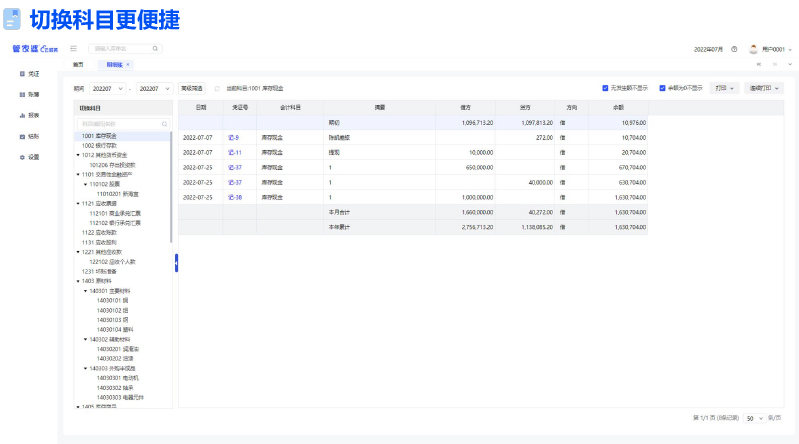Image resolution: width=799 pixels, height=444 pixels.
Task: Open the 设置 settings gear in sidebar
Action: pos(22,157)
